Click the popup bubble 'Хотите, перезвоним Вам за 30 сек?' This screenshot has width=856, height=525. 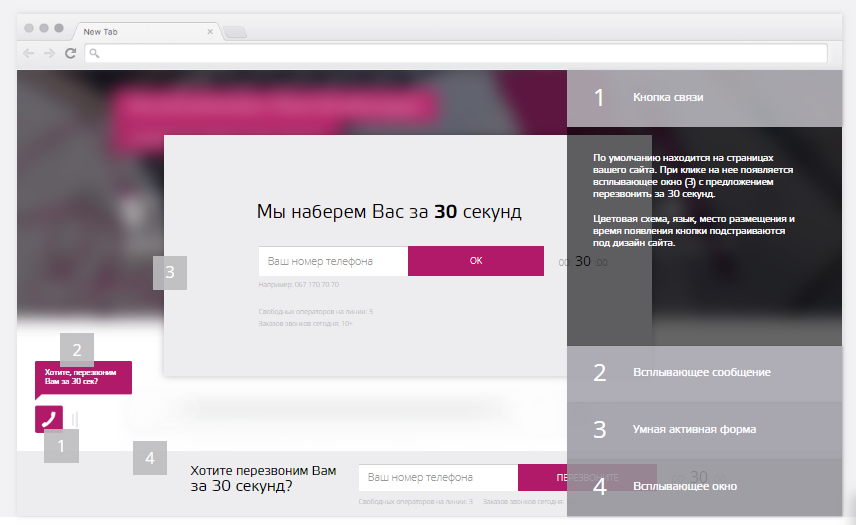coord(84,378)
